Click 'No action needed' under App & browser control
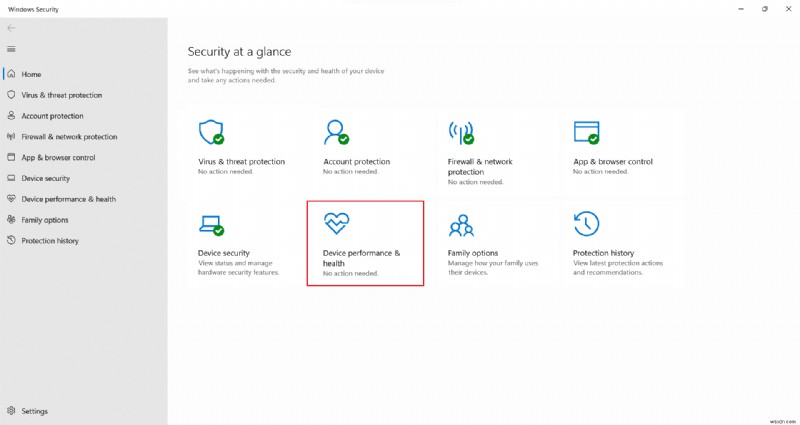800x425 pixels. pos(601,172)
